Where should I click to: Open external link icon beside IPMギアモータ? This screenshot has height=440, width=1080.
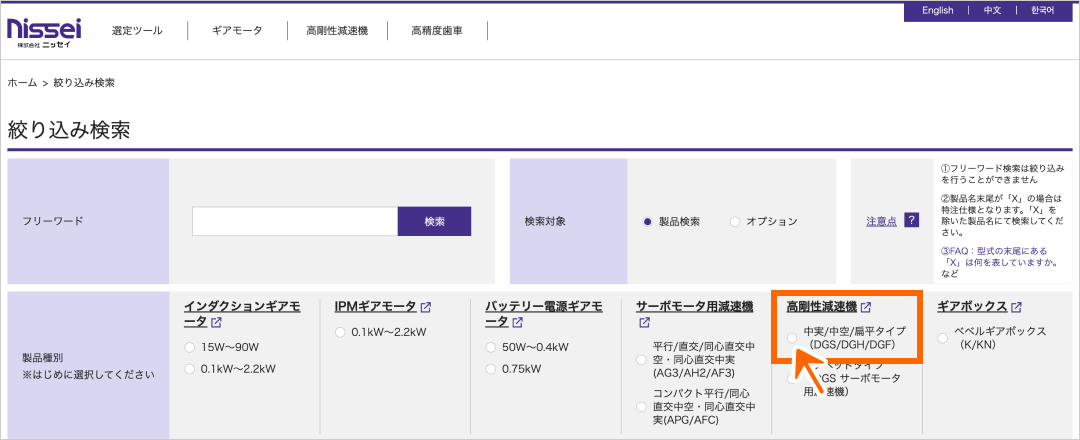tap(426, 307)
